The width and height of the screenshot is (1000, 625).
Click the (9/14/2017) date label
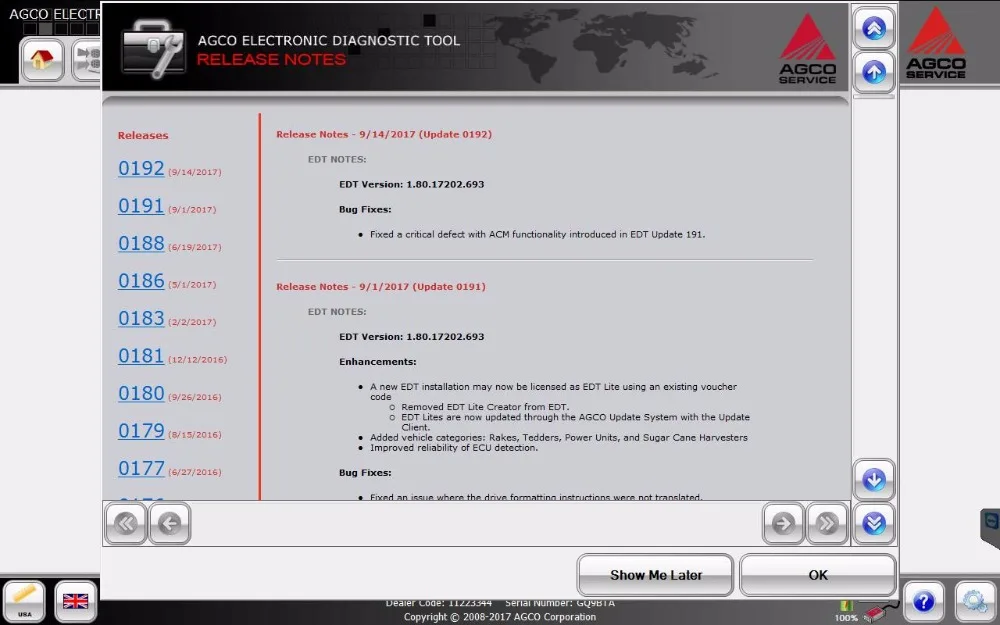195,172
